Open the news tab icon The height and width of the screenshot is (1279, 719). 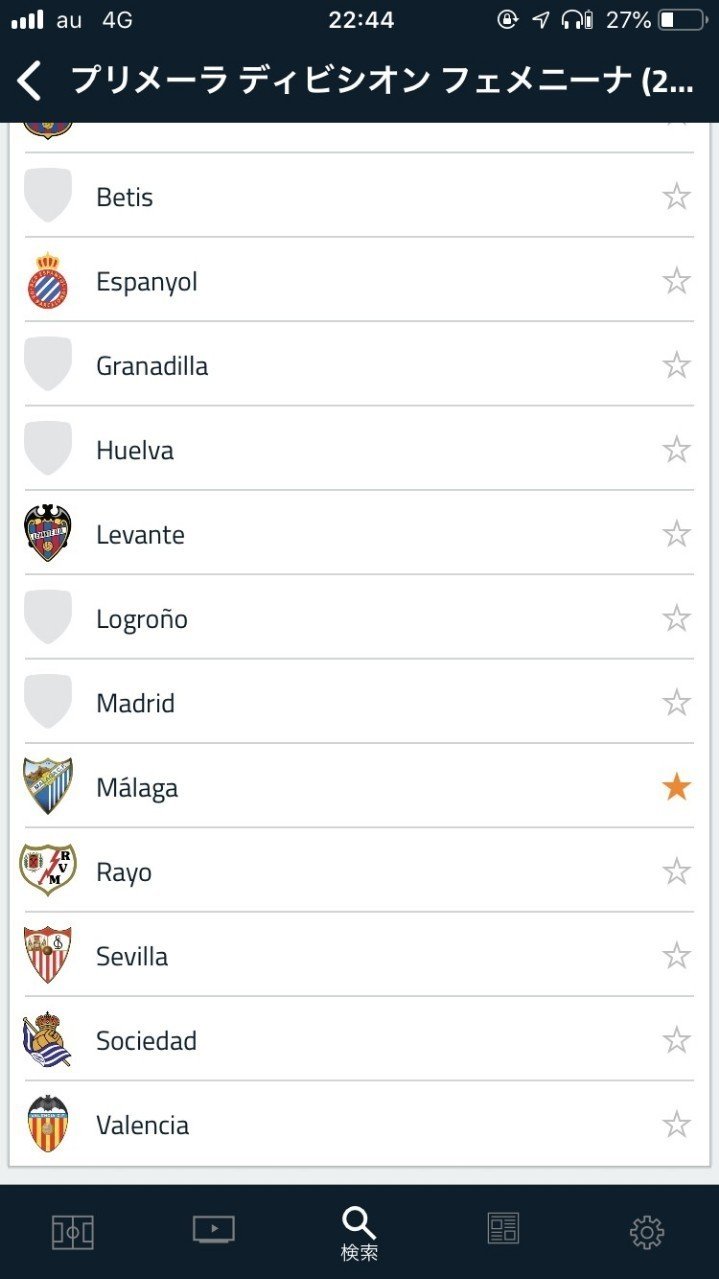pos(503,1229)
